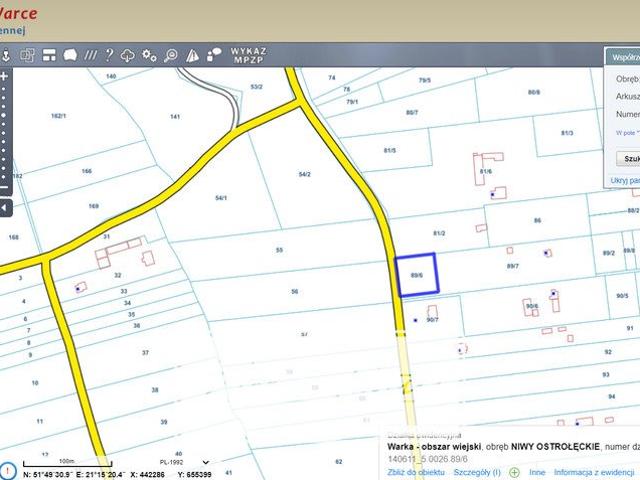Click the 'Zbliż do obiektu' link
Image resolution: width=640 pixels, height=480 pixels.
[416, 471]
